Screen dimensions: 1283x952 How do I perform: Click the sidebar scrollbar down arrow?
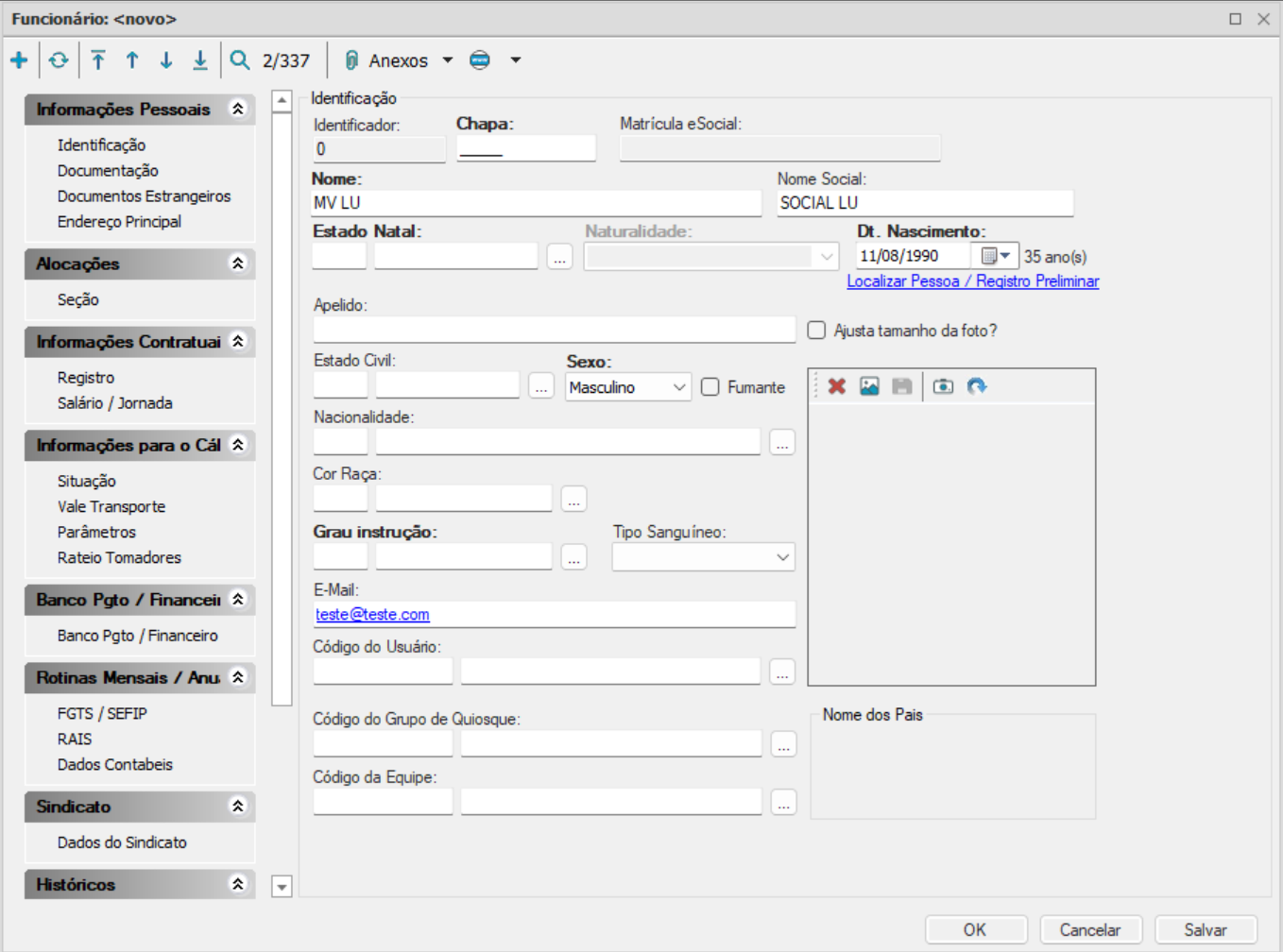point(282,886)
